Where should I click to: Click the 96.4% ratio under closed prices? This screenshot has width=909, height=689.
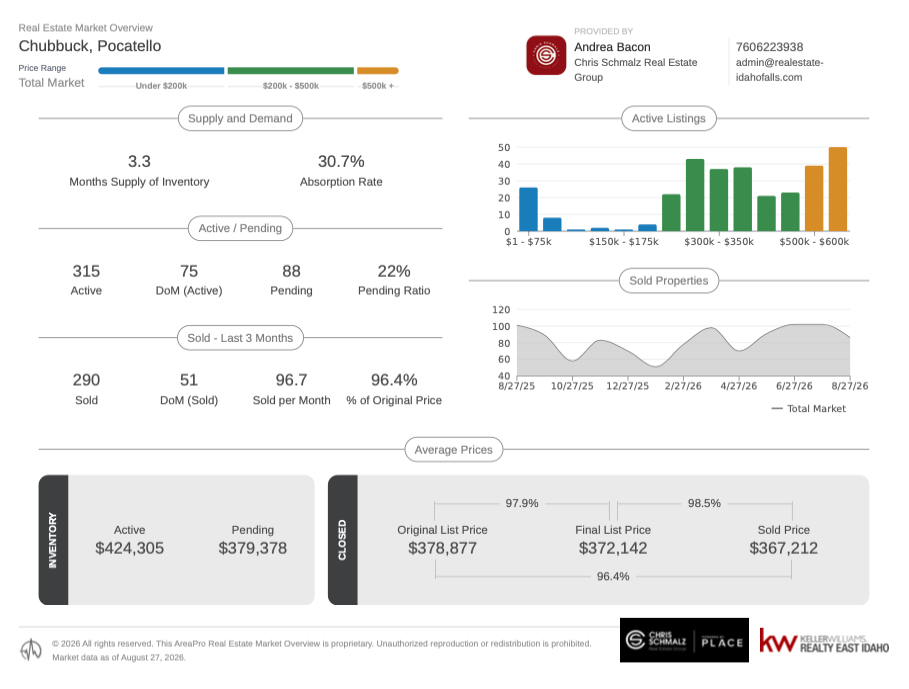point(613,577)
